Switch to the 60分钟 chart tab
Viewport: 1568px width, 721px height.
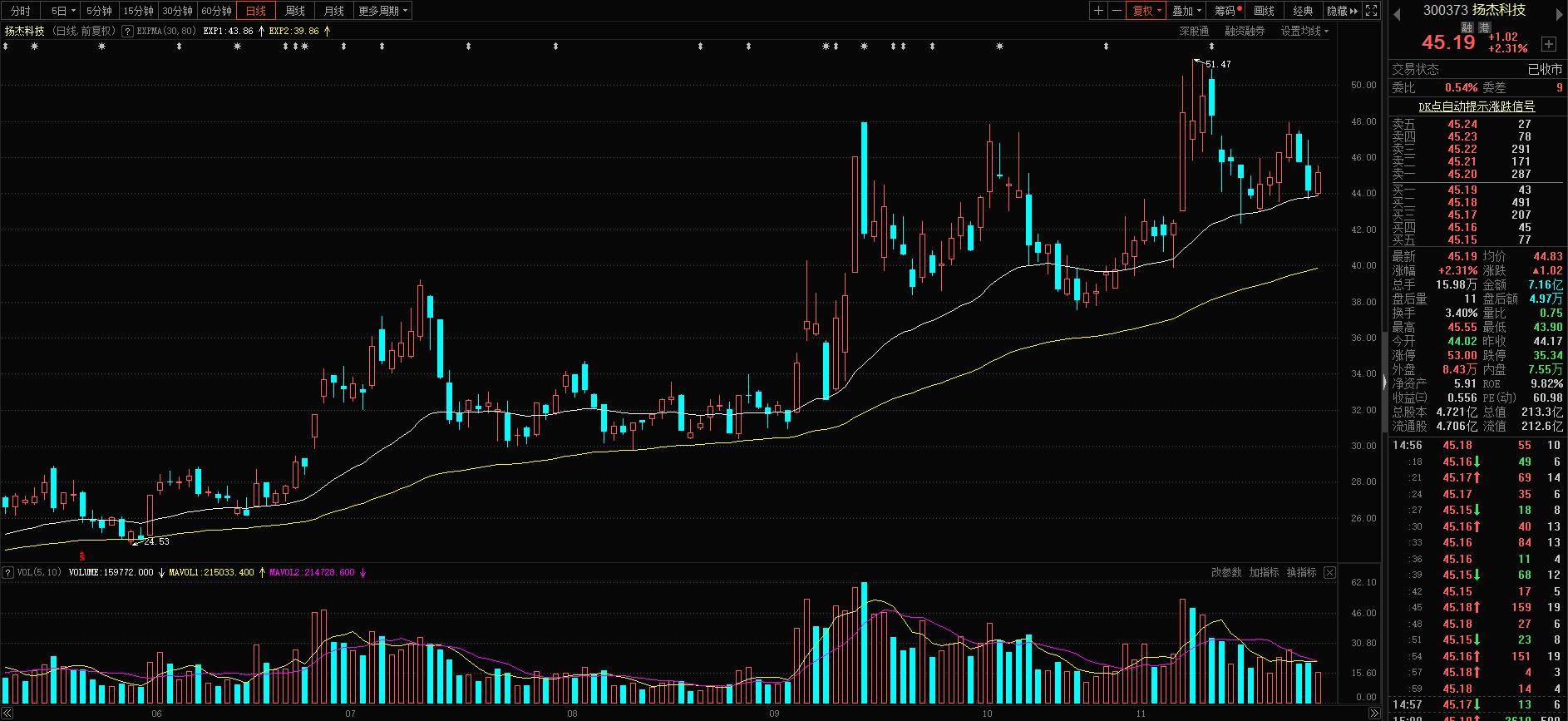[216, 11]
